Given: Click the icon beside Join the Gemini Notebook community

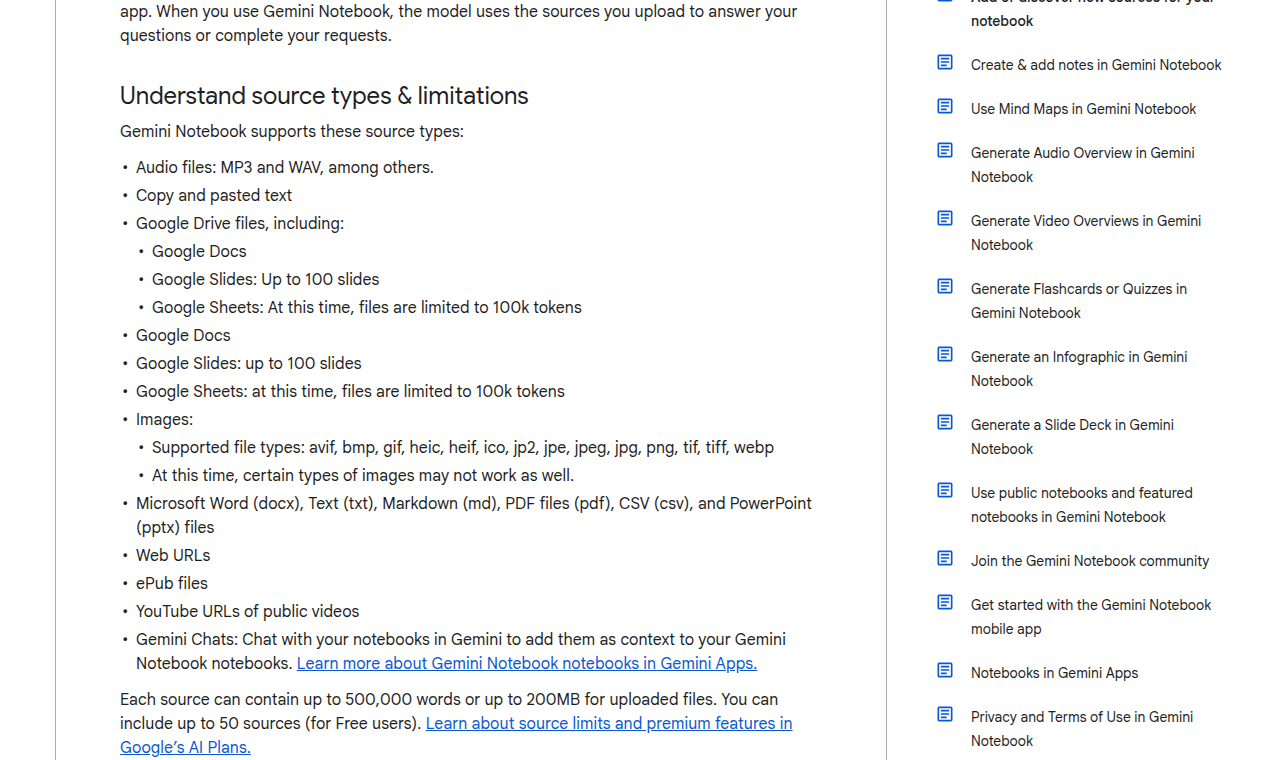Looking at the screenshot, I should coord(945,559).
